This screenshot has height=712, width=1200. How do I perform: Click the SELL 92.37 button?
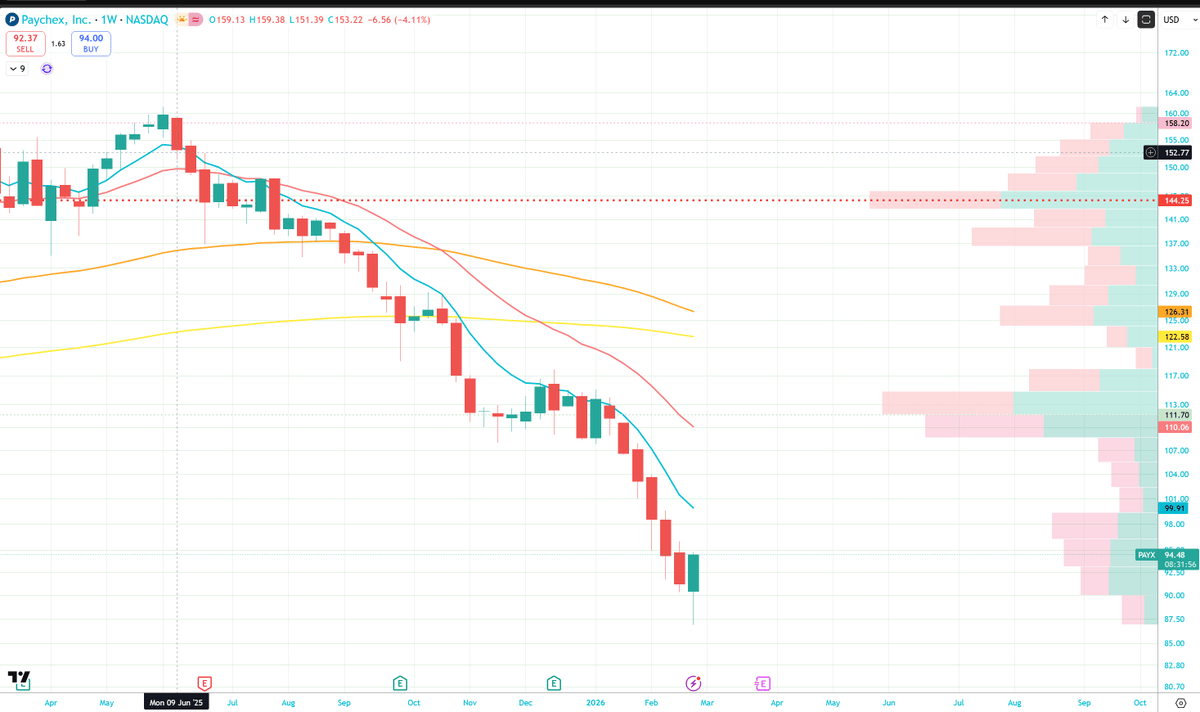(x=25, y=43)
